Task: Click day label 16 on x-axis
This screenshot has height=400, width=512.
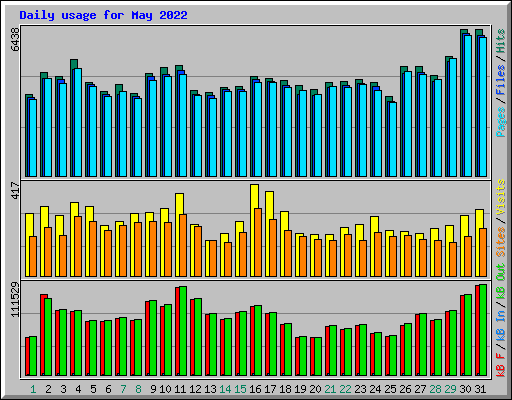Action: click(255, 389)
